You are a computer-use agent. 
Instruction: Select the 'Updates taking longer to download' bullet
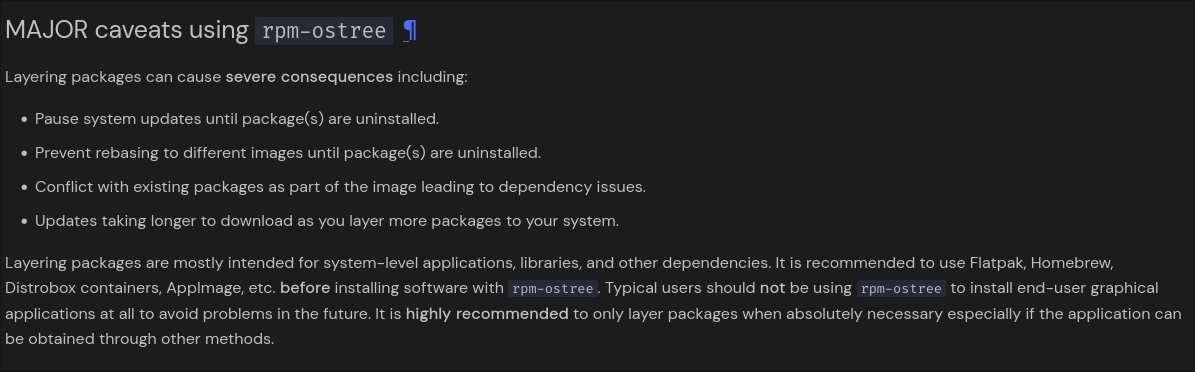327,221
